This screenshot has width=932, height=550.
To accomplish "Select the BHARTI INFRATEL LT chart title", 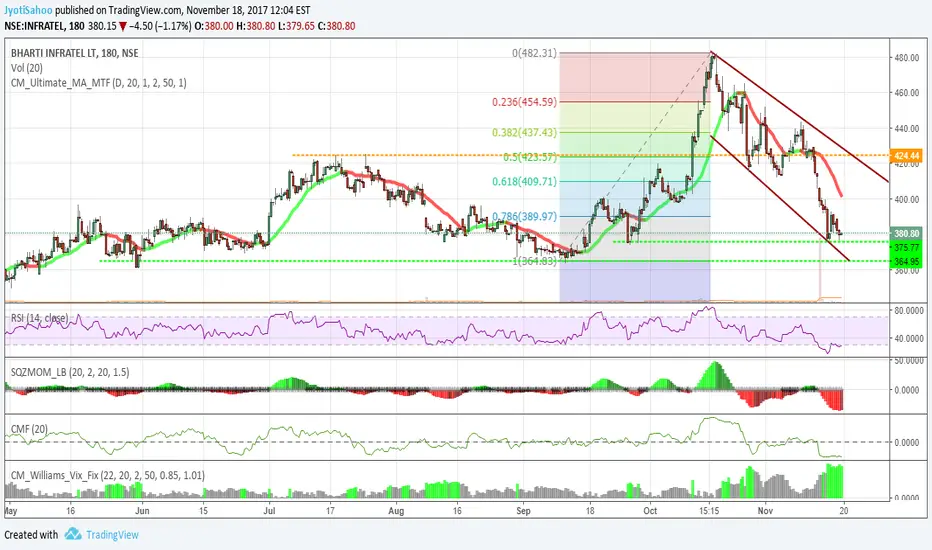I will point(74,53).
